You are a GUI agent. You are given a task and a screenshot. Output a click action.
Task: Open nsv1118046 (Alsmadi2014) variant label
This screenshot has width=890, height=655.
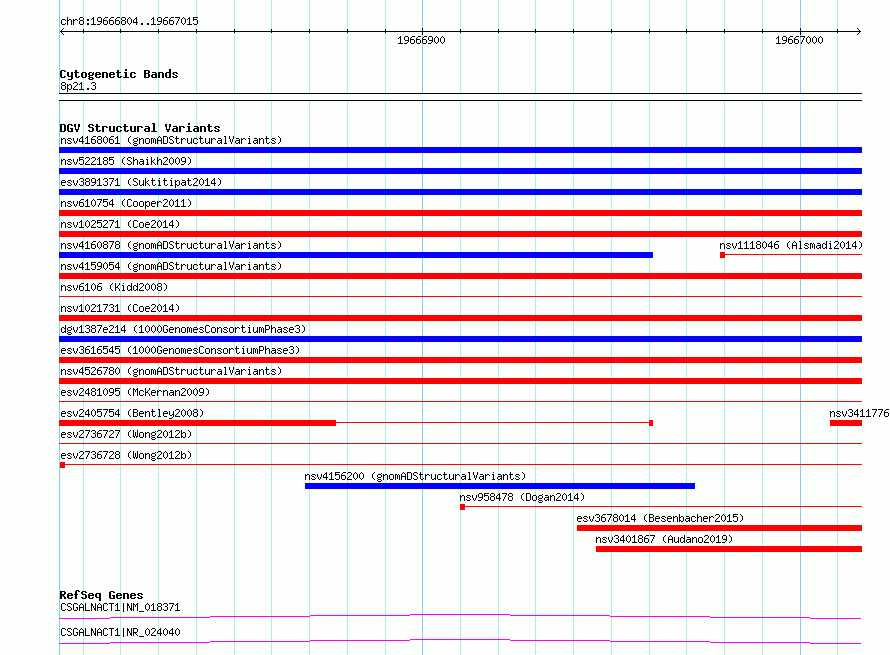791,245
